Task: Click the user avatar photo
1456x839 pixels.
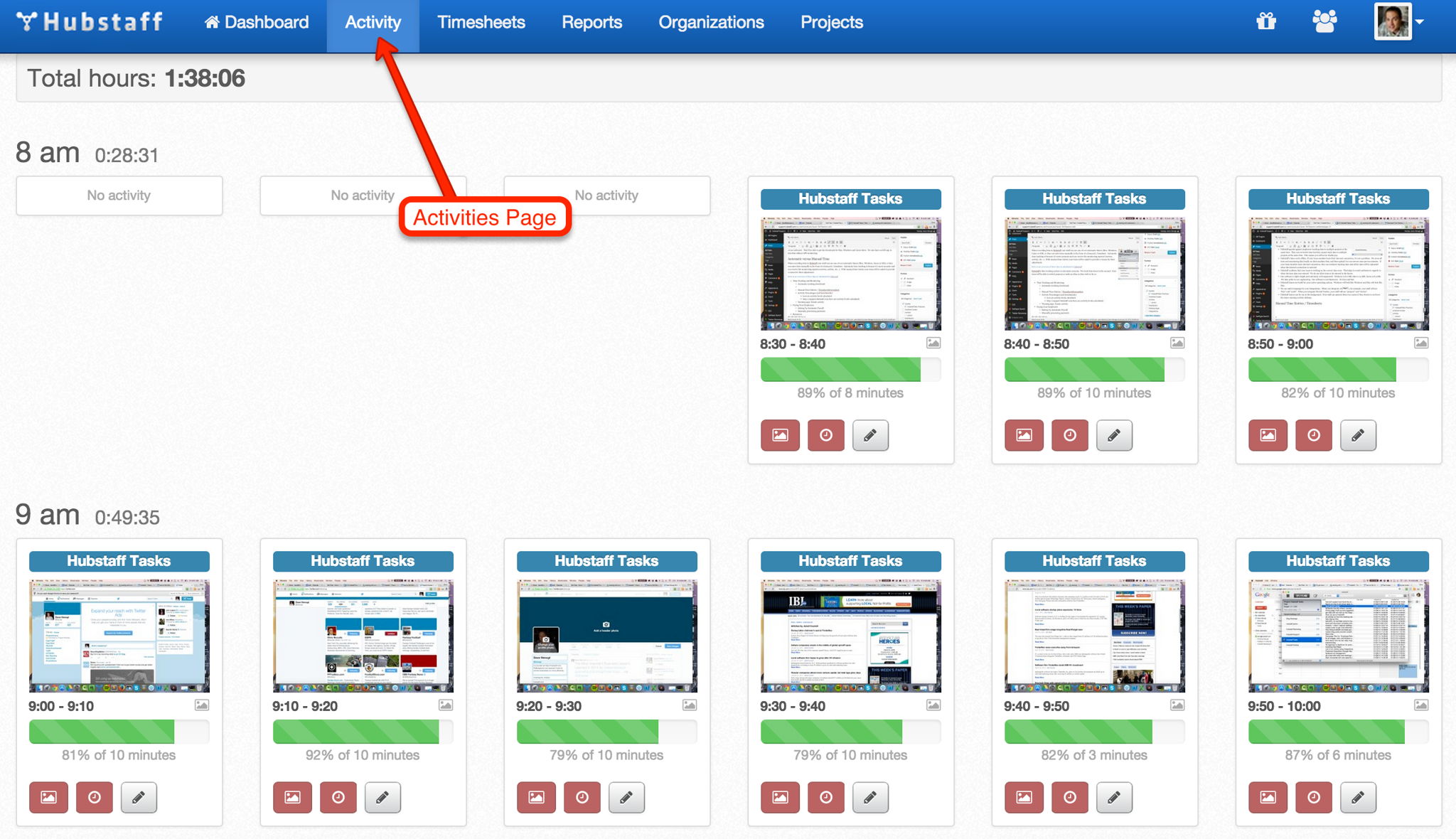Action: coord(1393,21)
